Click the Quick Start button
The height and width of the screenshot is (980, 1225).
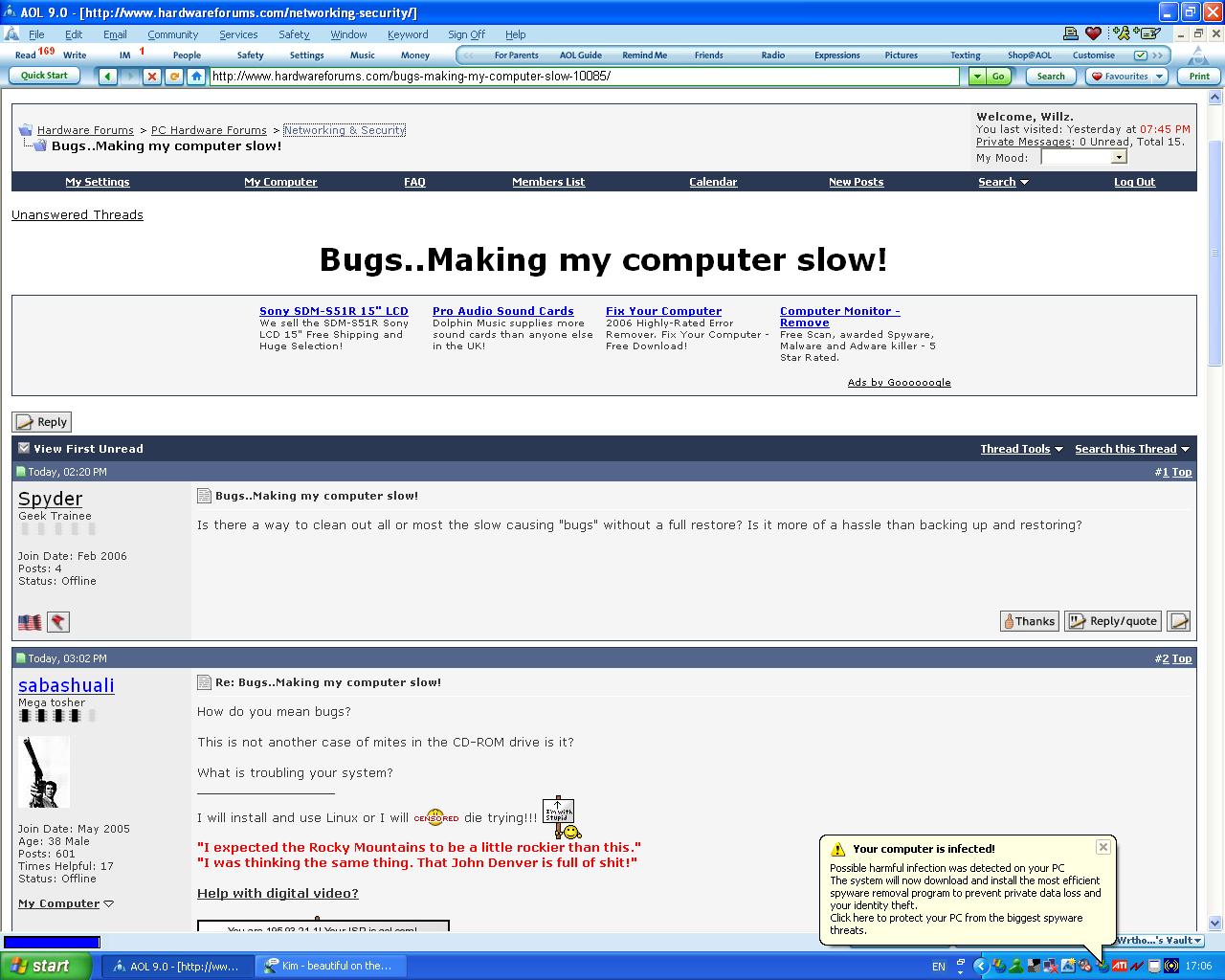click(x=44, y=76)
